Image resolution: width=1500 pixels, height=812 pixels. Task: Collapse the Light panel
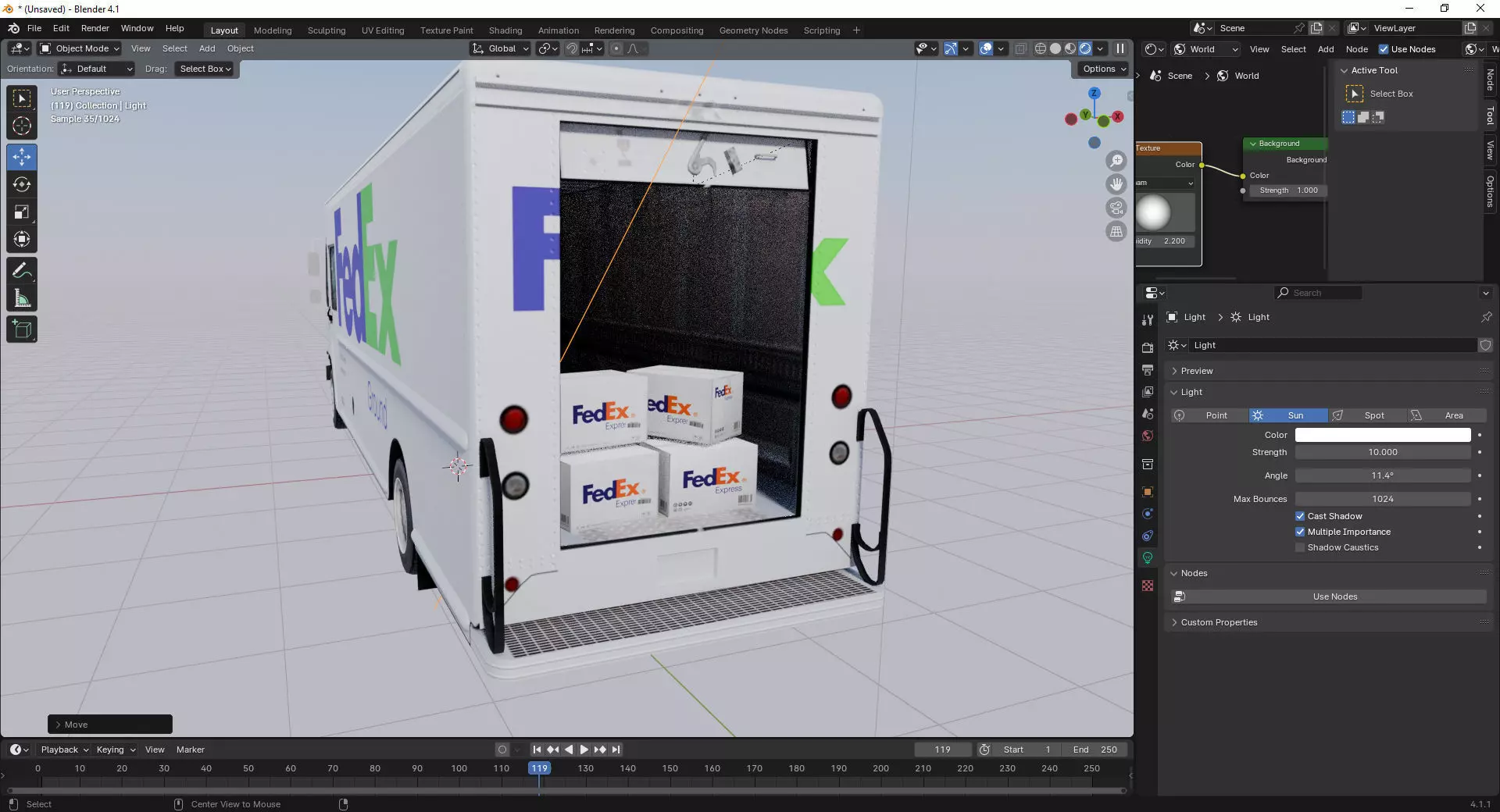point(1191,392)
